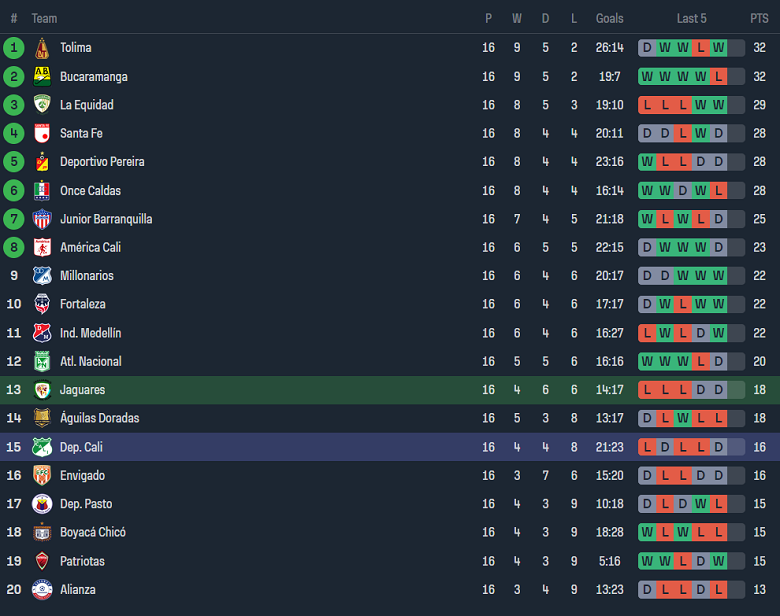The height and width of the screenshot is (616, 780).
Task: Click the Once Caldas team crest icon
Action: (x=42, y=190)
